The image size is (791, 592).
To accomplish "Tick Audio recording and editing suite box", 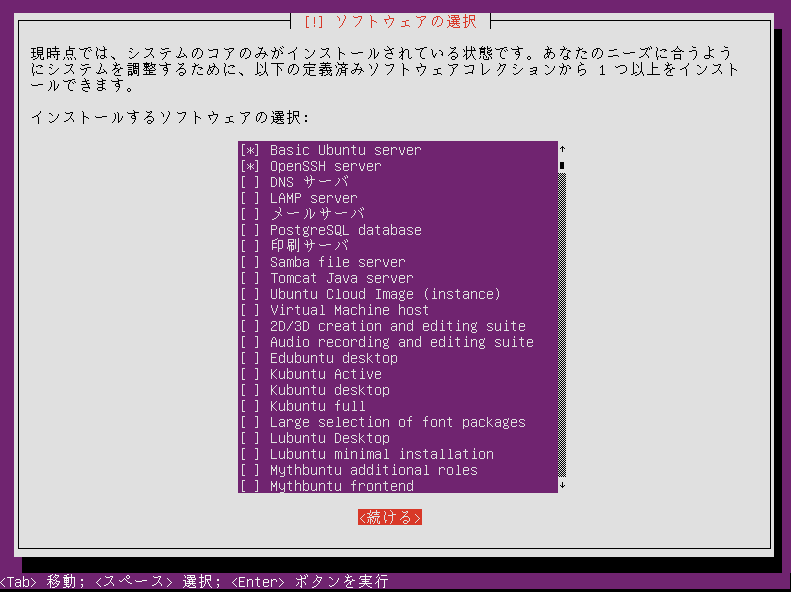I will coord(250,342).
